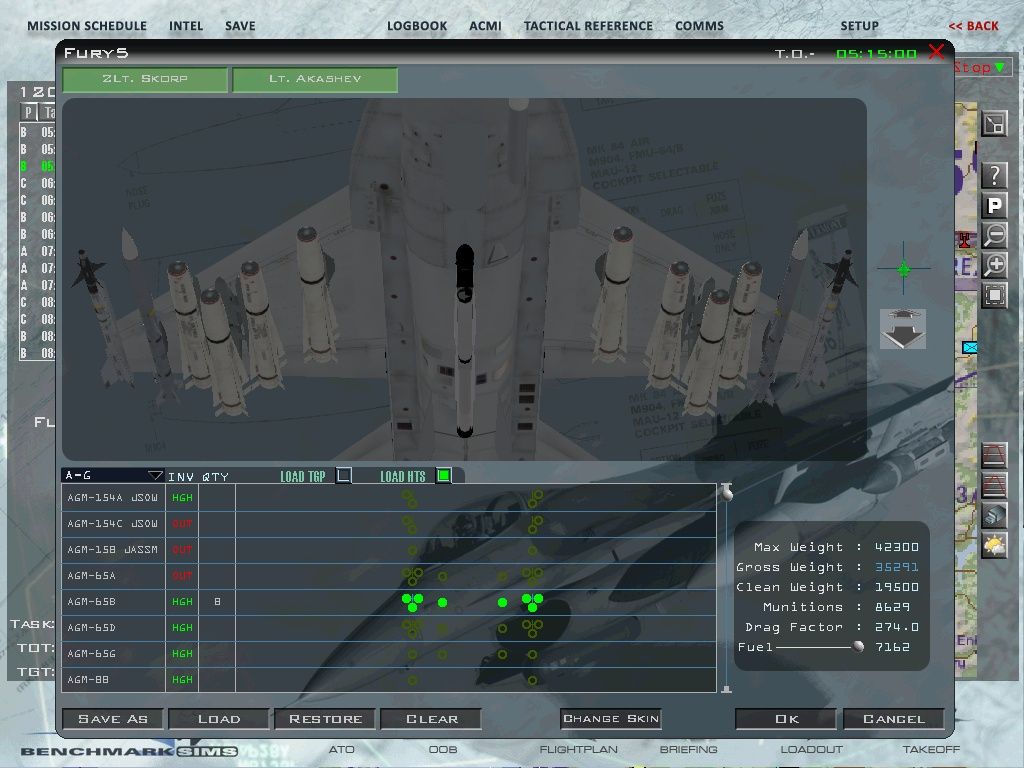The height and width of the screenshot is (768, 1024).
Task: Open MISSION SCHEDULE from the top menu
Action: click(x=87, y=26)
